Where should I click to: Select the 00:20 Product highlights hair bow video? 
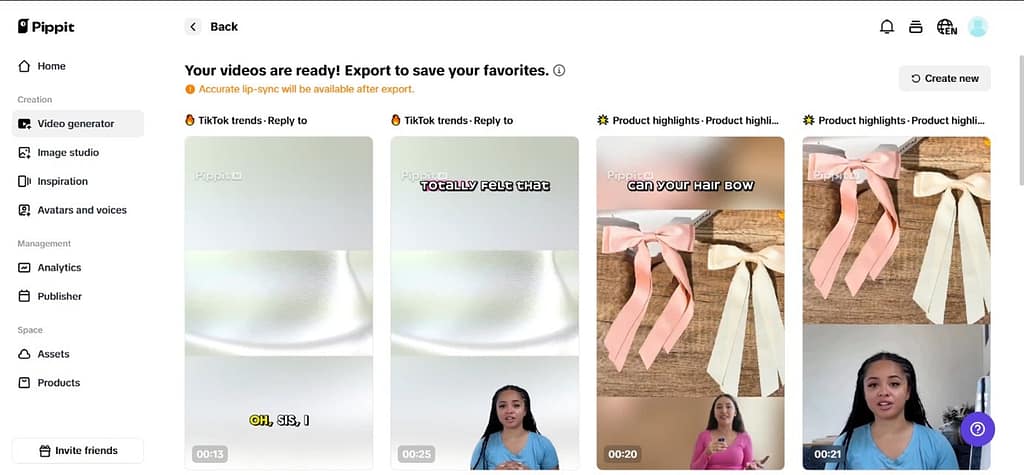tap(690, 303)
